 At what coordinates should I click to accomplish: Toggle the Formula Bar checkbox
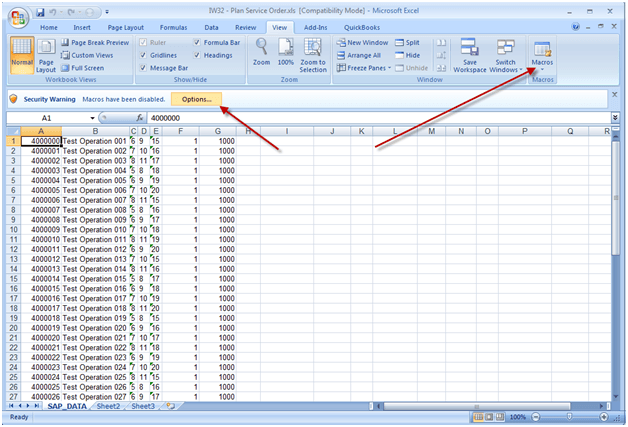coord(197,42)
